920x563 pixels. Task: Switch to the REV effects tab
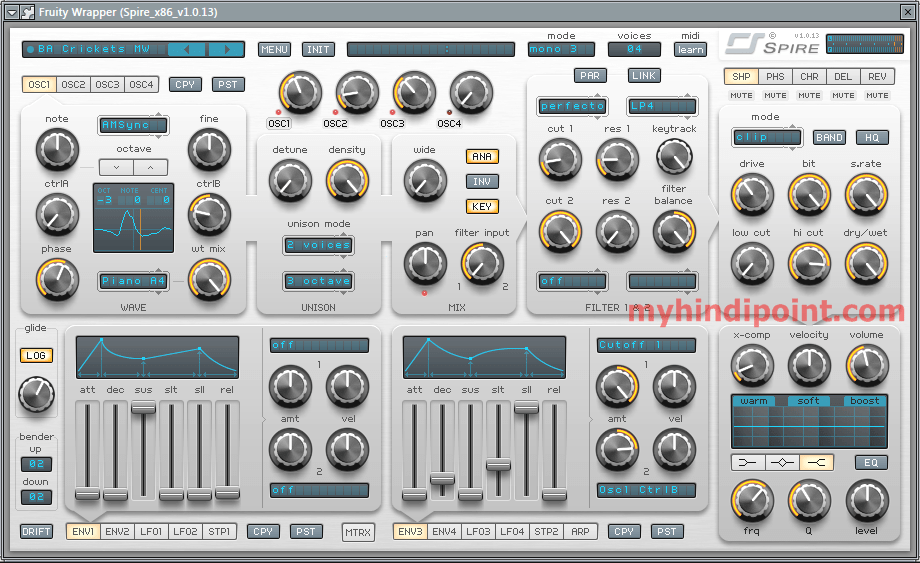click(x=877, y=76)
